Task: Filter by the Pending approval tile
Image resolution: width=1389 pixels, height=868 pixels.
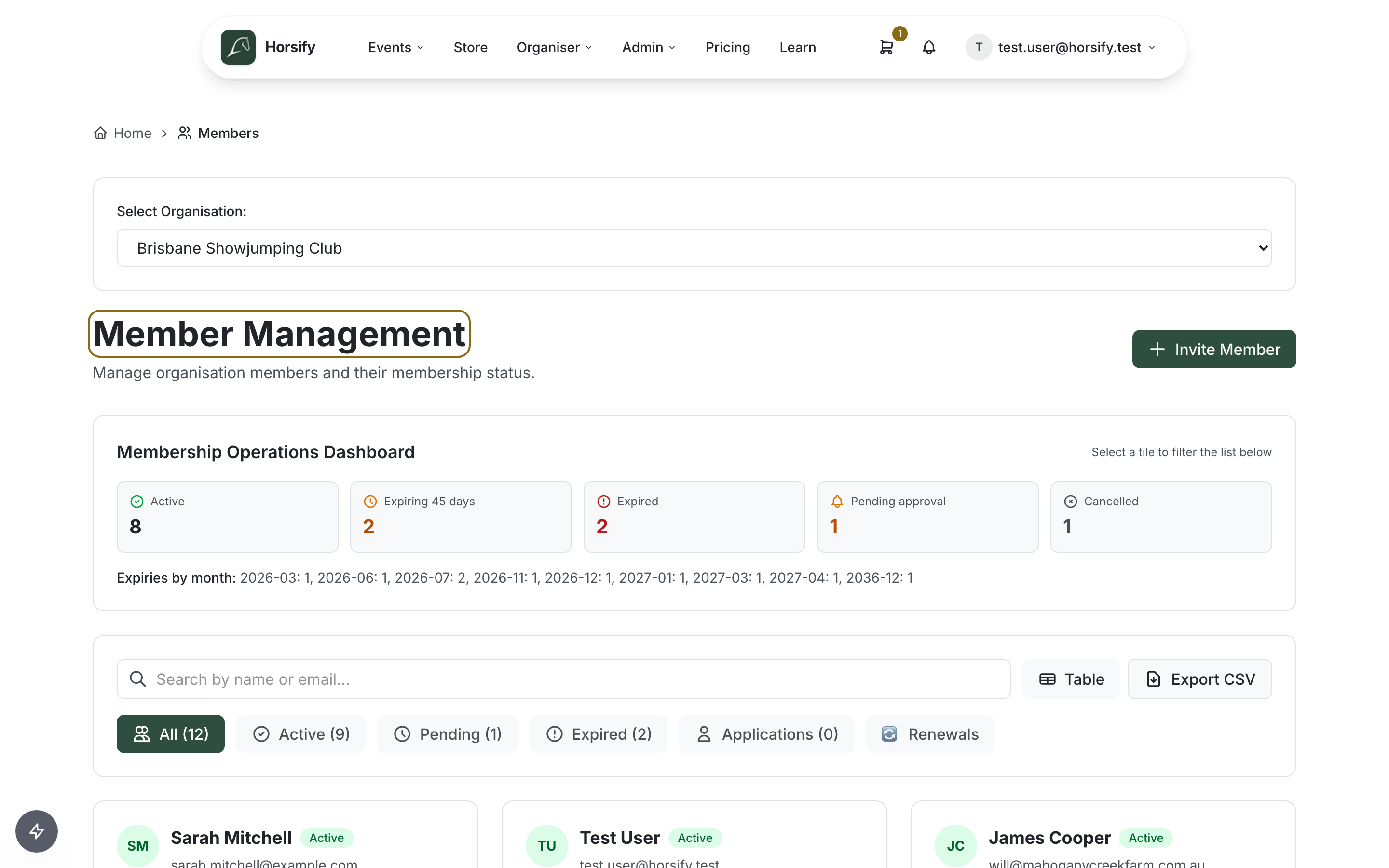Action: 927,516
